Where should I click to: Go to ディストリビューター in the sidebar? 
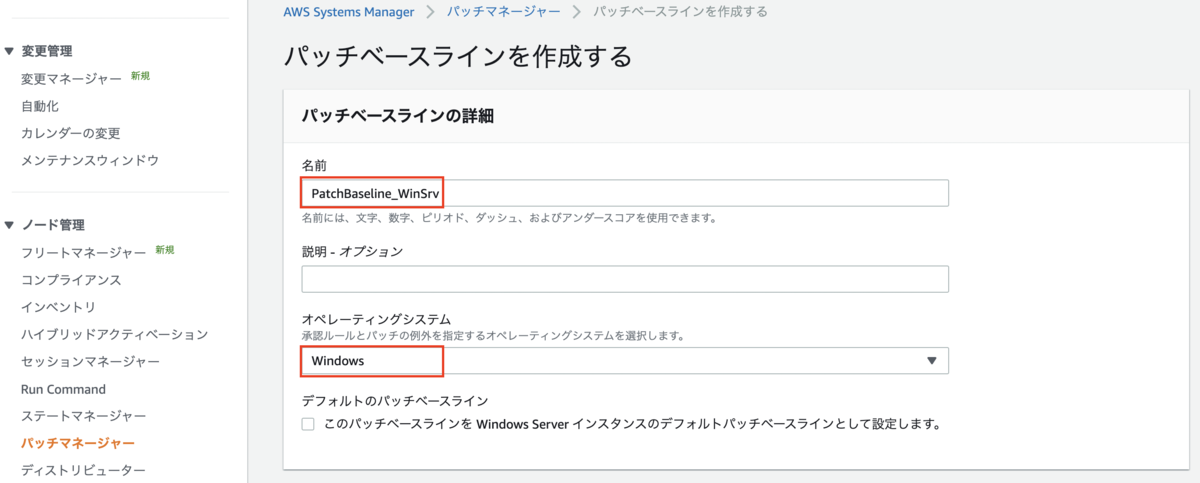coord(84,470)
